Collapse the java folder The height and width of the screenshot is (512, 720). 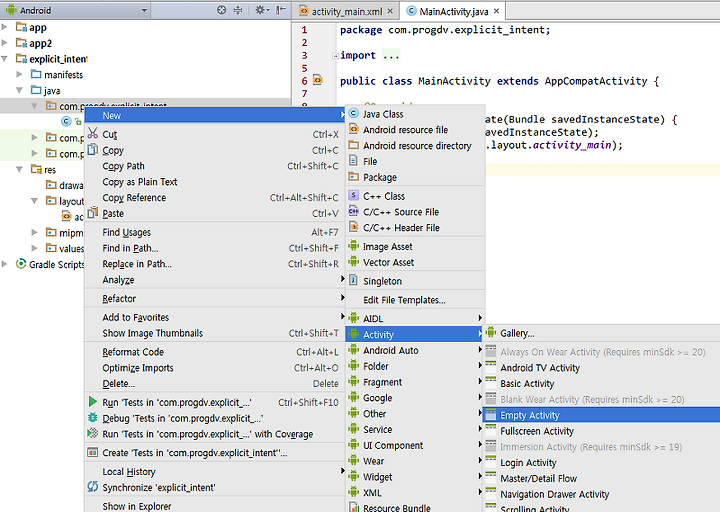point(19,90)
